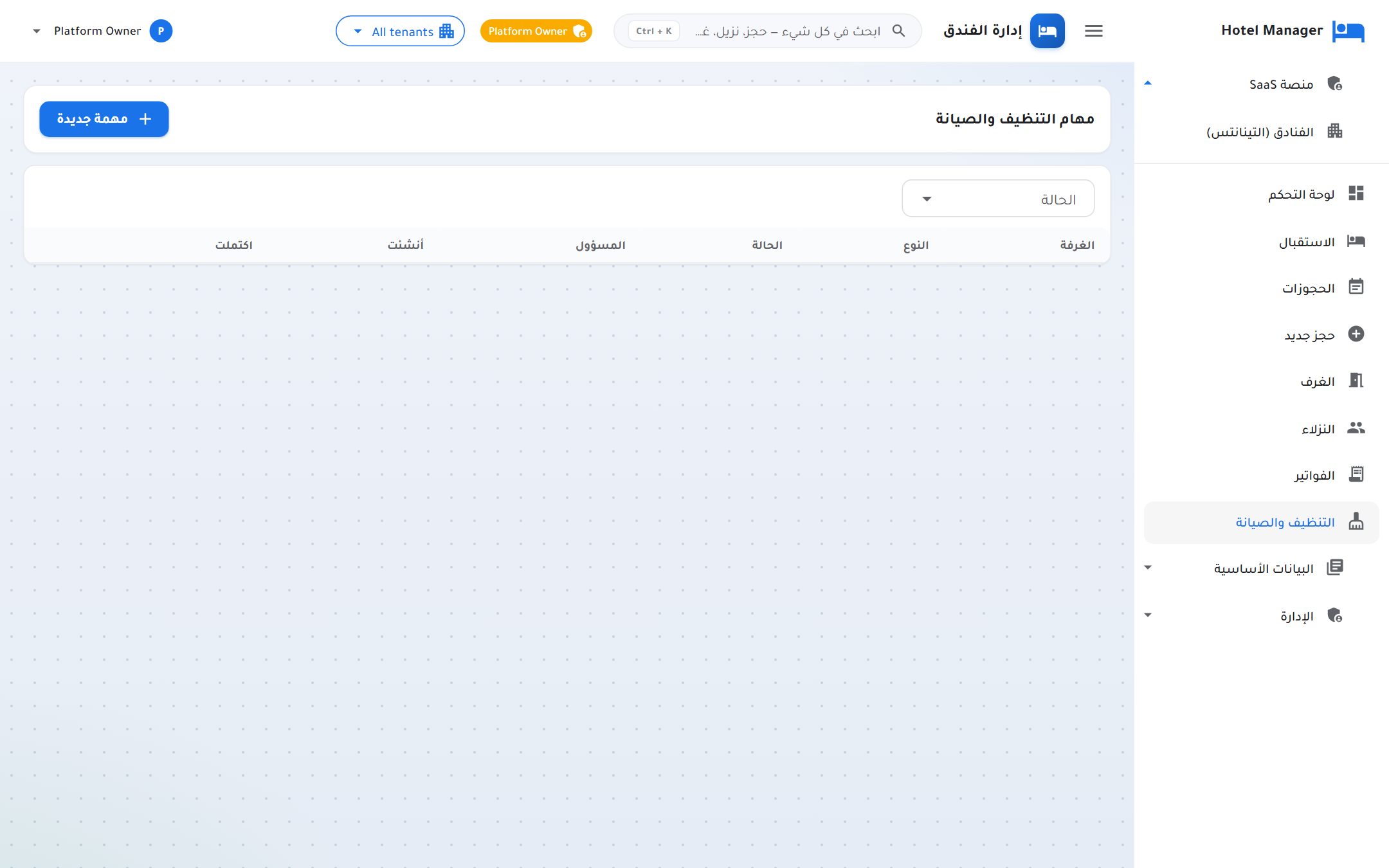This screenshot has width=1389, height=868.
Task: Click the اكتملت column header
Action: click(x=234, y=245)
